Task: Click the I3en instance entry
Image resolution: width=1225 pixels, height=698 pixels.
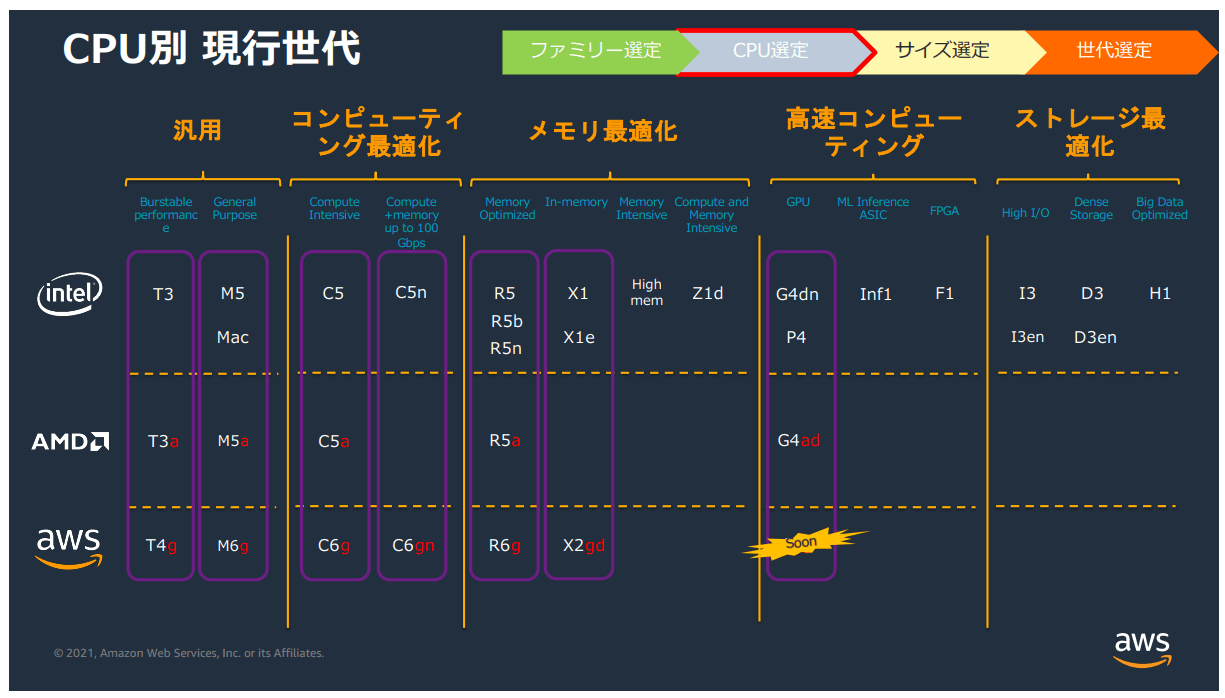Action: (1027, 337)
